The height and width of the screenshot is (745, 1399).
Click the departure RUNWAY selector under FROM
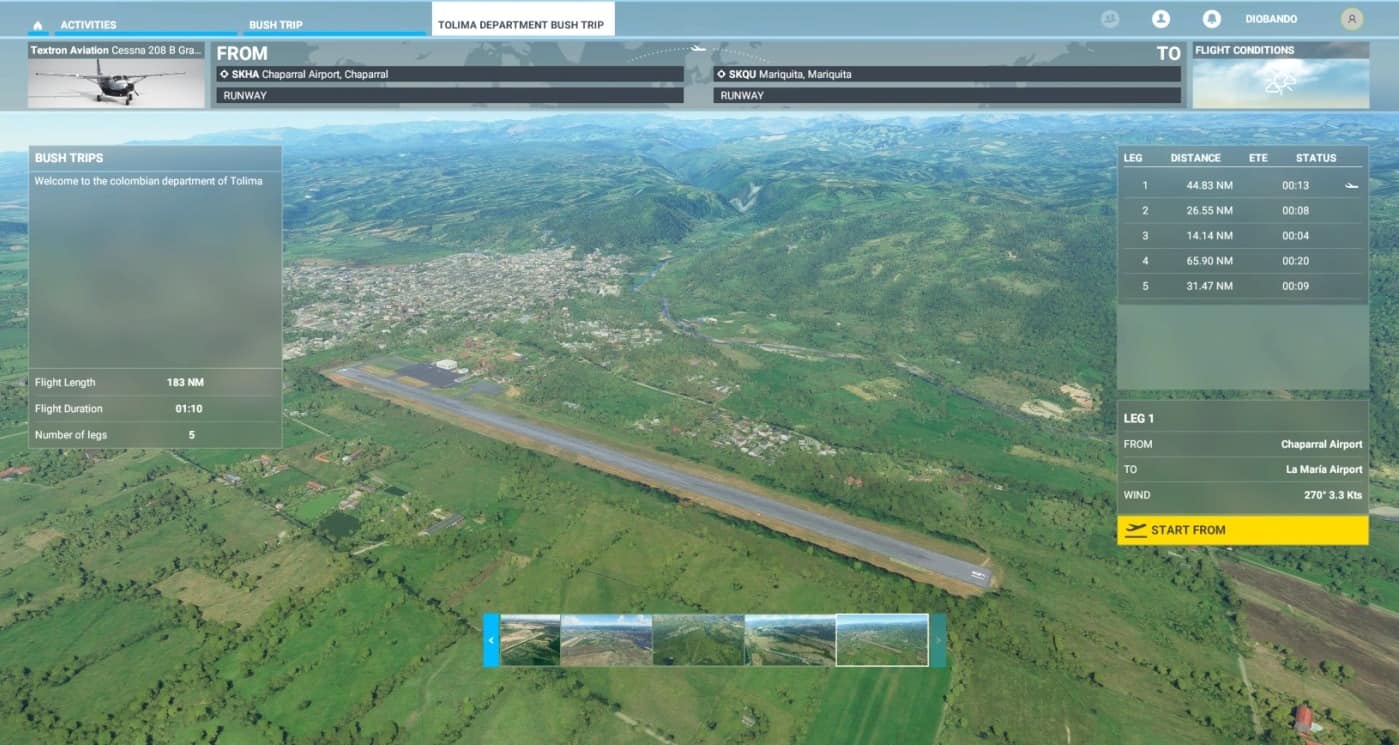(x=450, y=96)
